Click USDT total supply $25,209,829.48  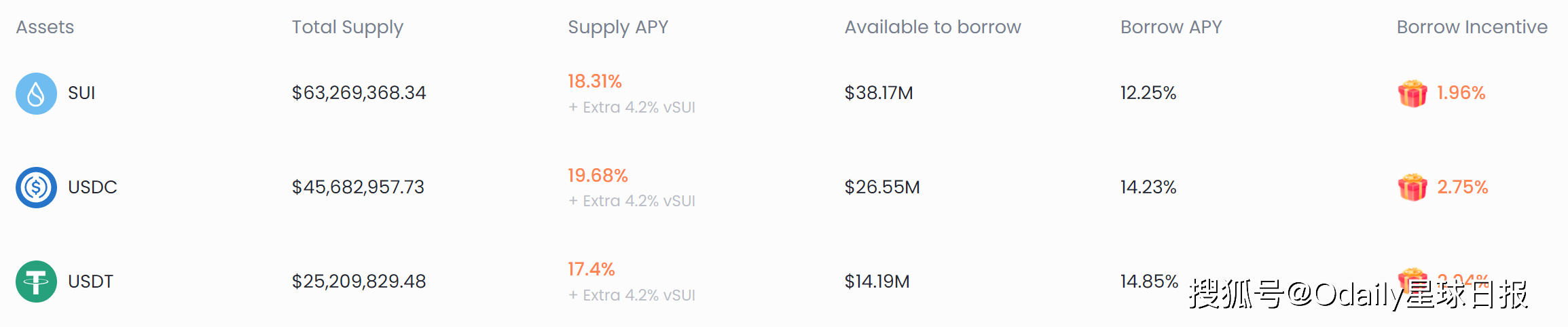[x=359, y=282]
